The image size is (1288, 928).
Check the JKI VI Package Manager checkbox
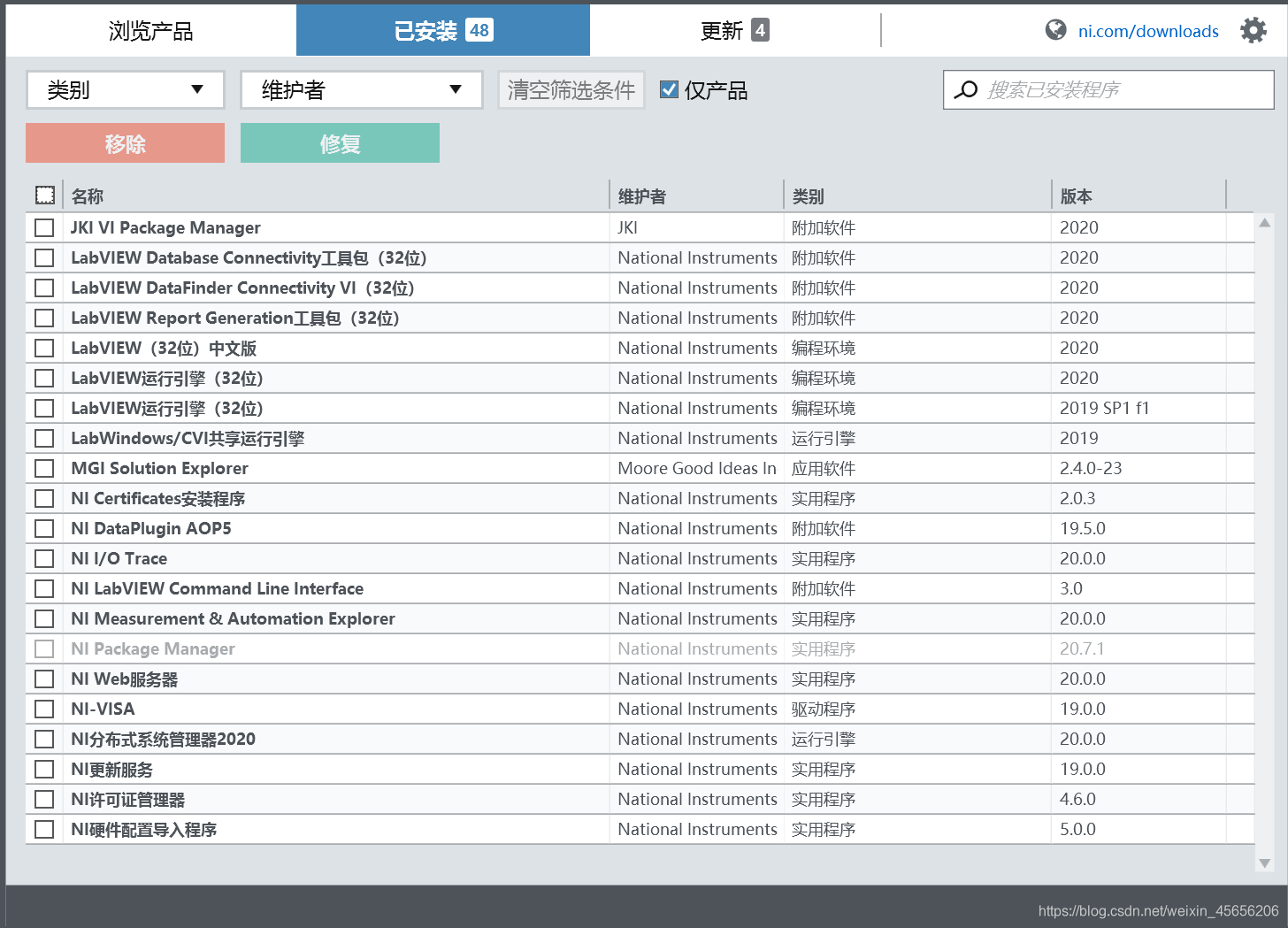pos(44,227)
